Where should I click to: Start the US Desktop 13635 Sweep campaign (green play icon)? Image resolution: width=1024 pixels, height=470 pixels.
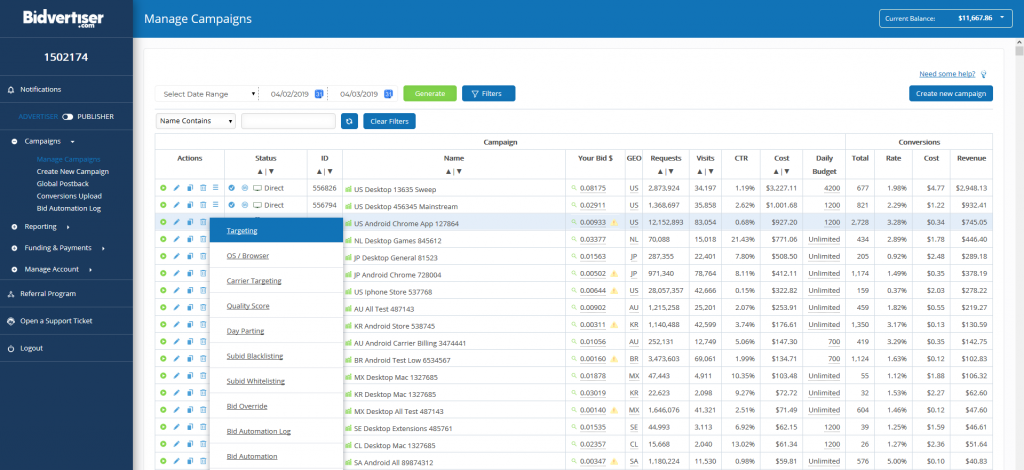pyautogui.click(x=163, y=188)
